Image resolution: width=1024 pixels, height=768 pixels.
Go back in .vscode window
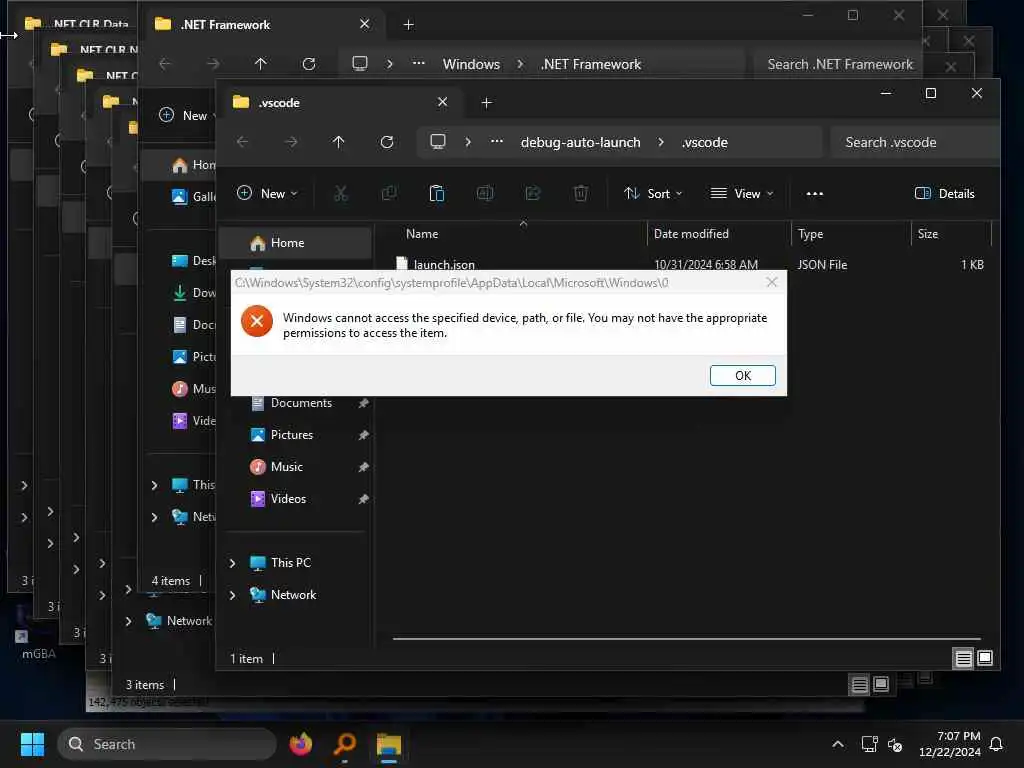coord(242,142)
